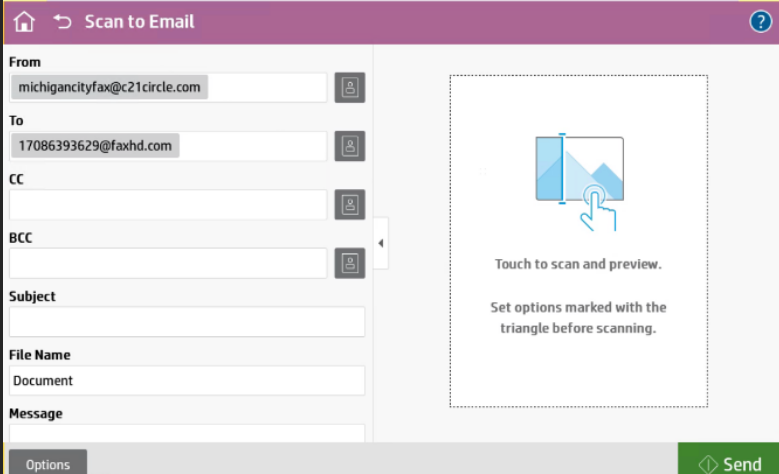Collapse the preview panel with triangle arrow

tap(381, 244)
